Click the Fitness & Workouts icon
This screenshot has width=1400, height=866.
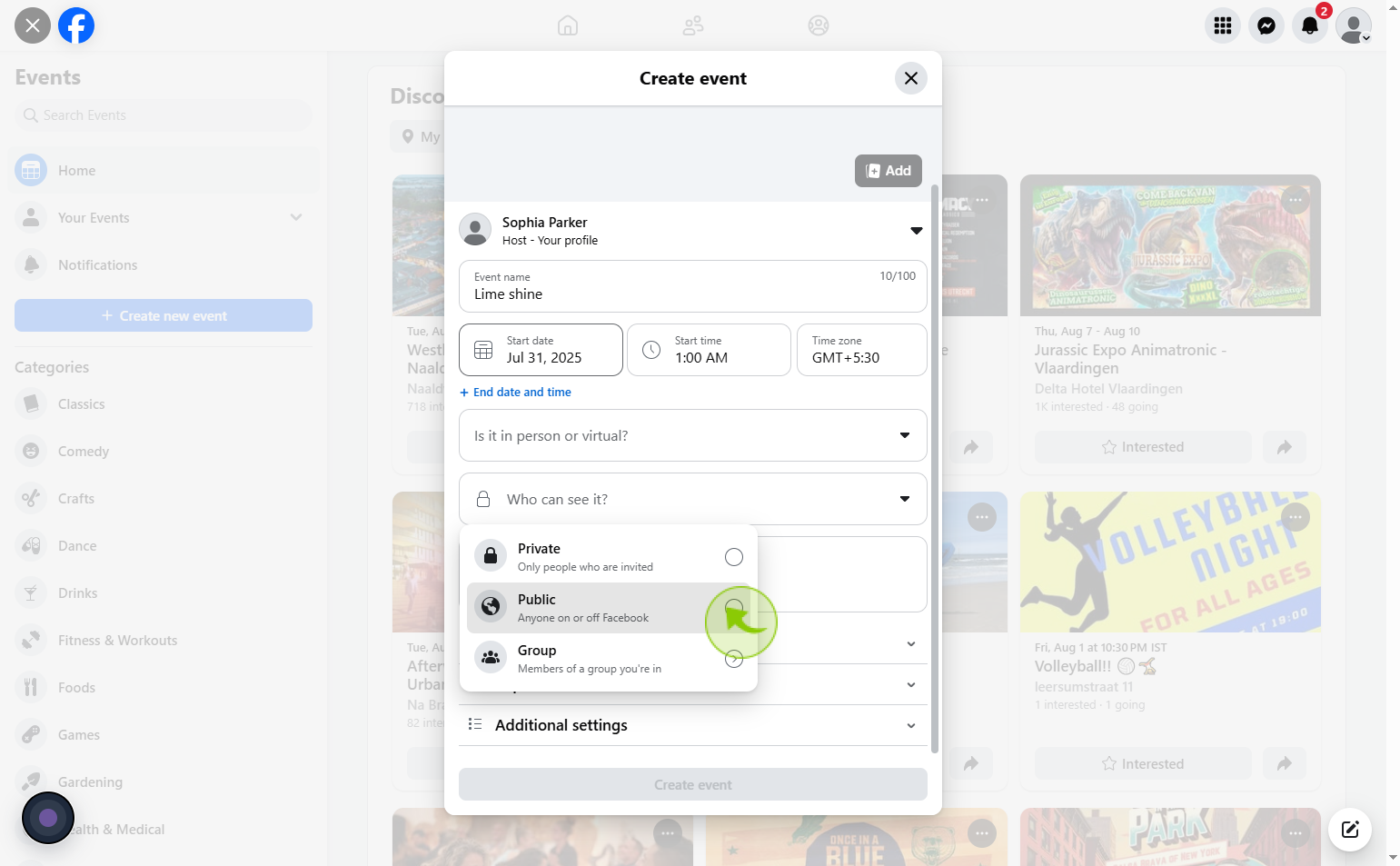click(x=31, y=640)
